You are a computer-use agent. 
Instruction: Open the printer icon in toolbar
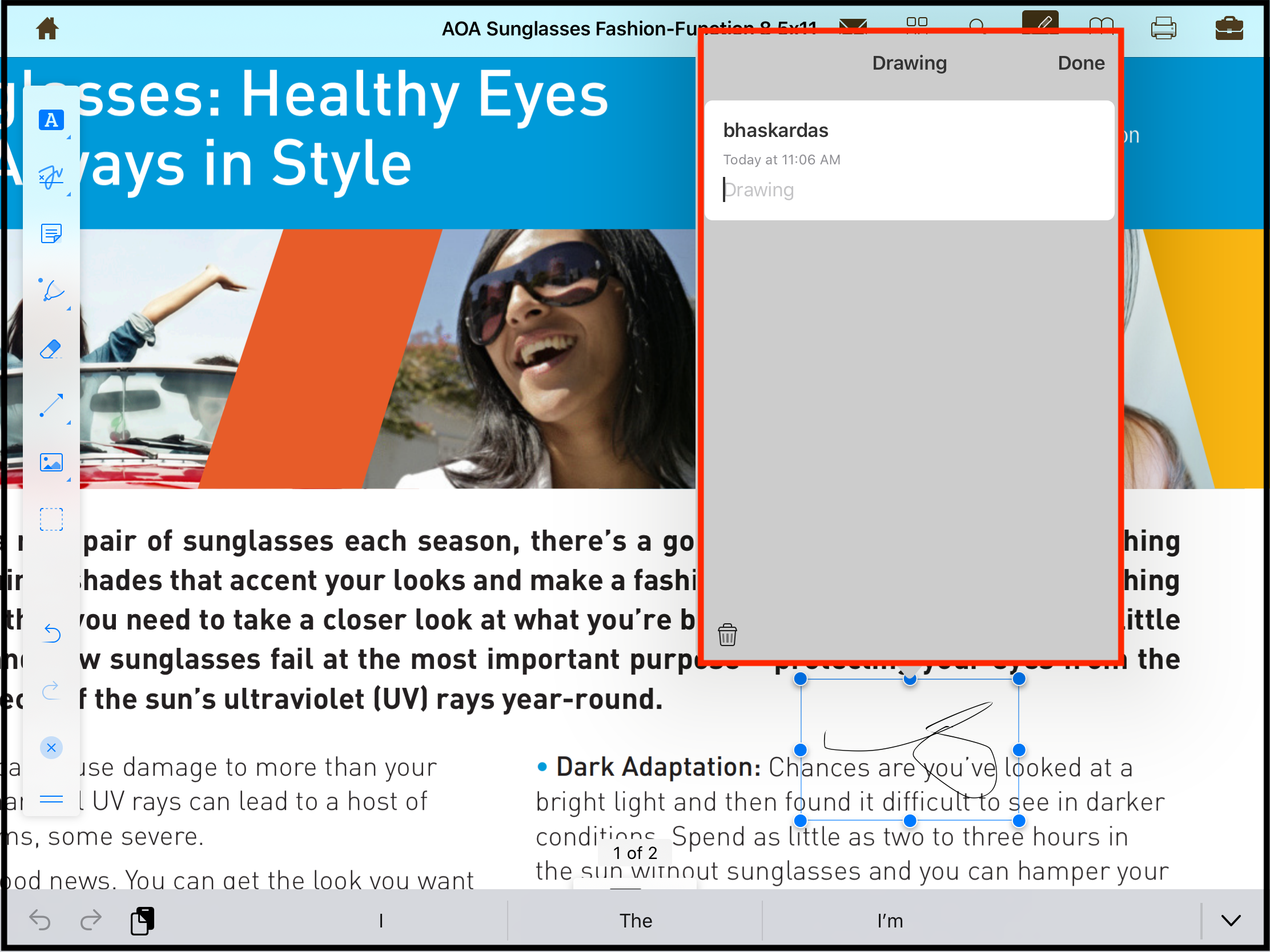(1163, 28)
